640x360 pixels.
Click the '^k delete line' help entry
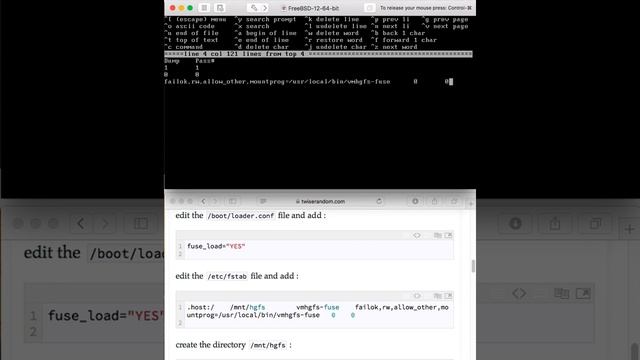tap(331, 19)
